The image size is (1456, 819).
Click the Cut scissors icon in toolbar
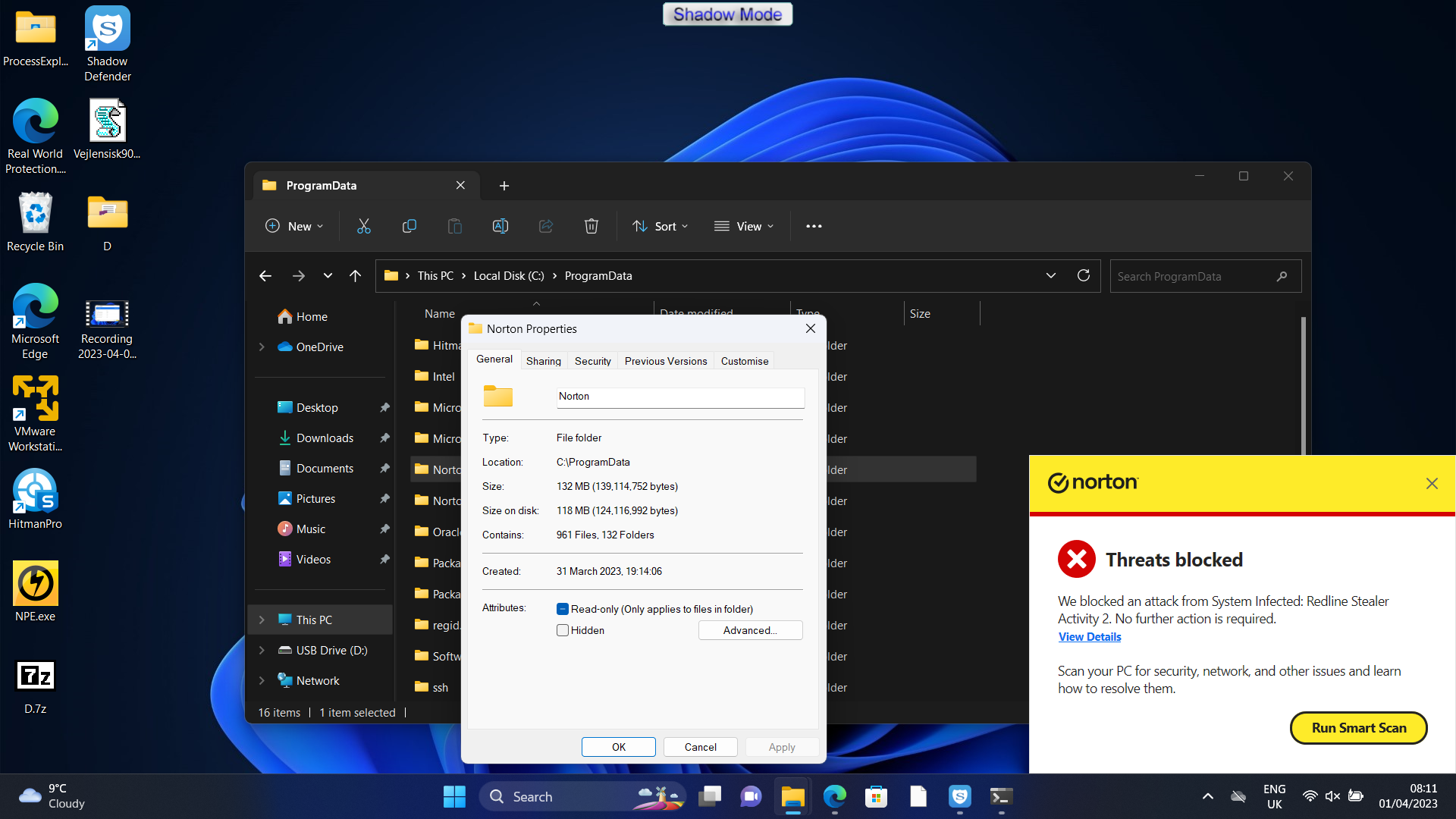pos(364,226)
